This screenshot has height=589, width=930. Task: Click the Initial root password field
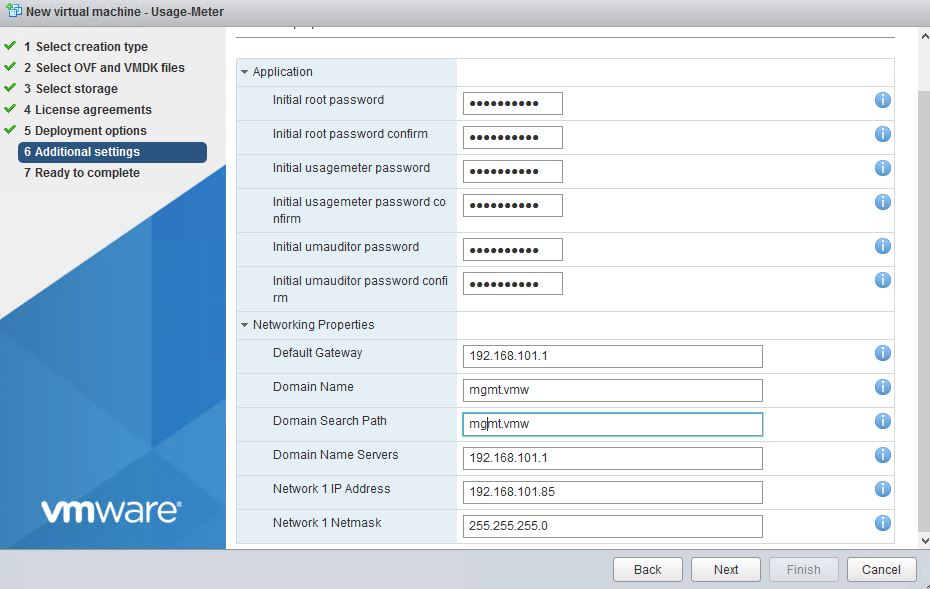coord(512,103)
